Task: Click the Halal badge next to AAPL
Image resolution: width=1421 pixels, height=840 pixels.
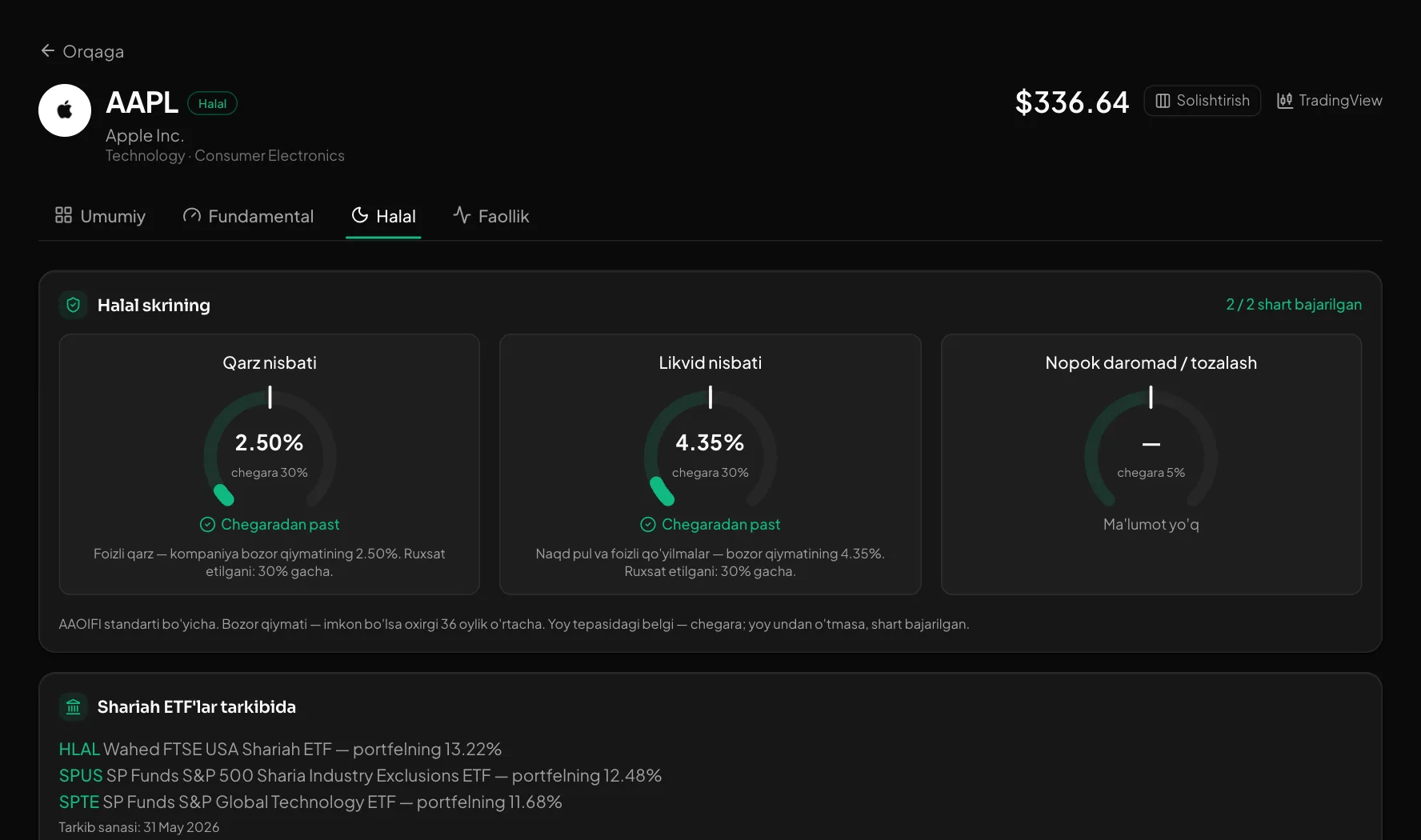Action: pyautogui.click(x=212, y=103)
